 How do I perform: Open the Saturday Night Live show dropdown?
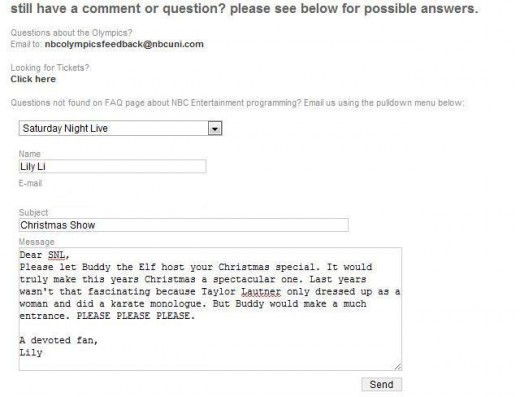(120, 128)
